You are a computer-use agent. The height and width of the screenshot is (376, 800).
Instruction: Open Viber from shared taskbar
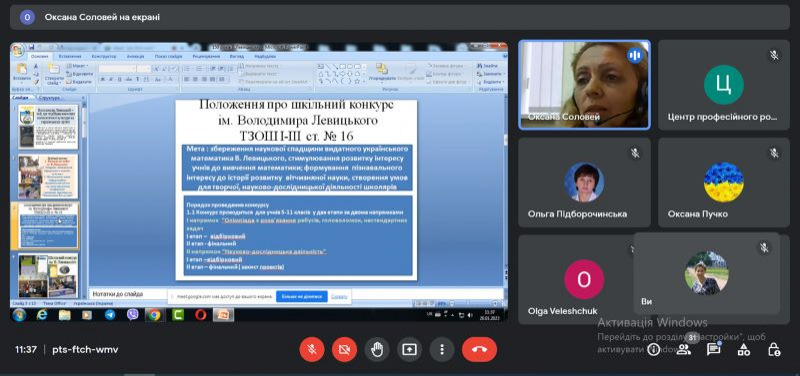point(132,315)
